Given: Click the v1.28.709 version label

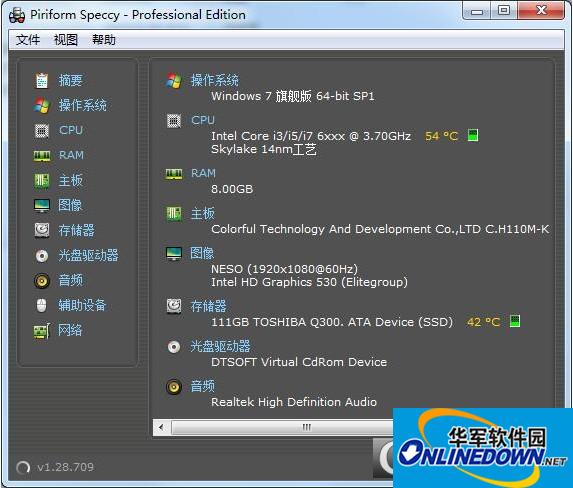Looking at the screenshot, I should pos(65,467).
